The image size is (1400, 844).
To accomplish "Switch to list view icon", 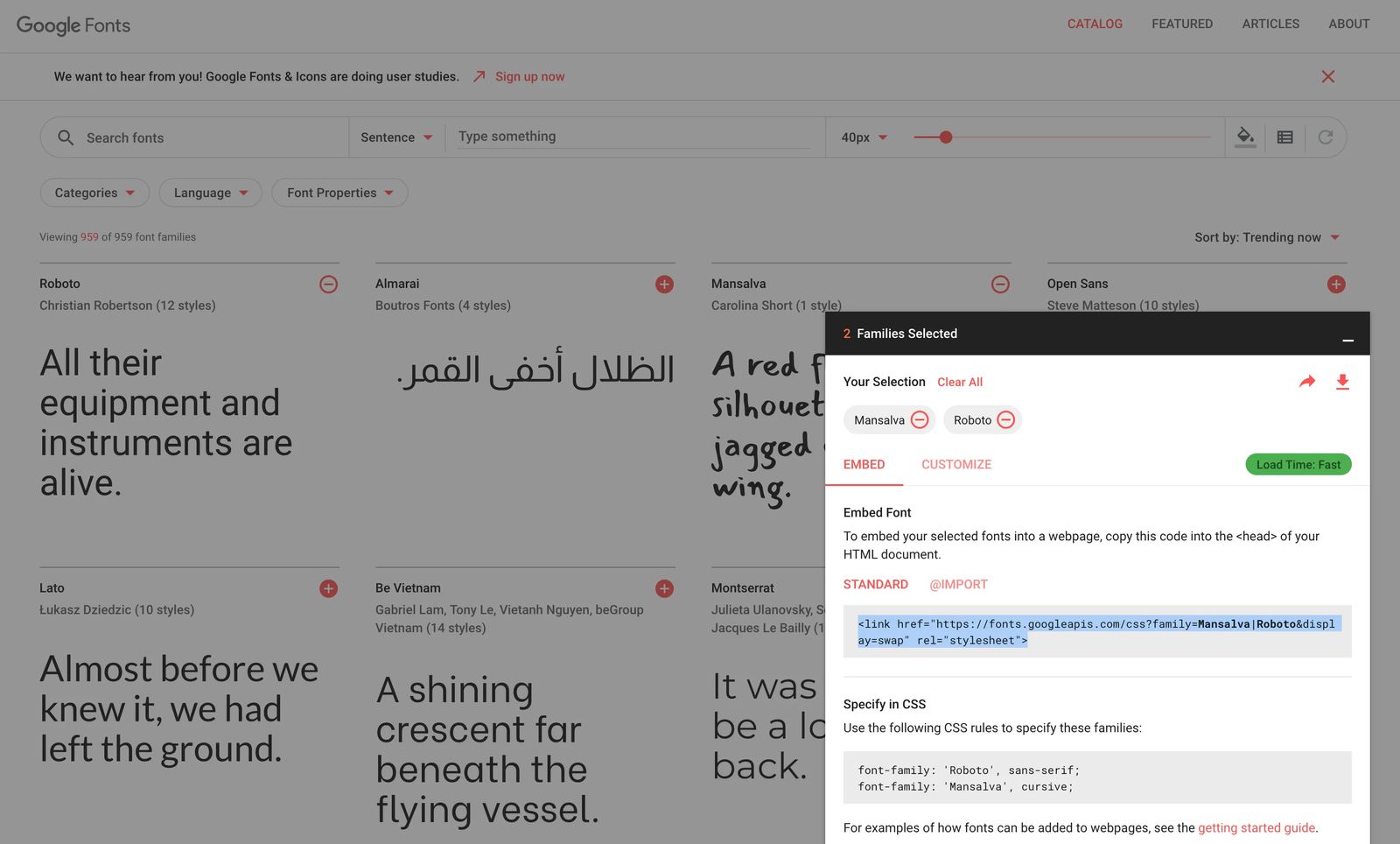I will click(x=1284, y=137).
